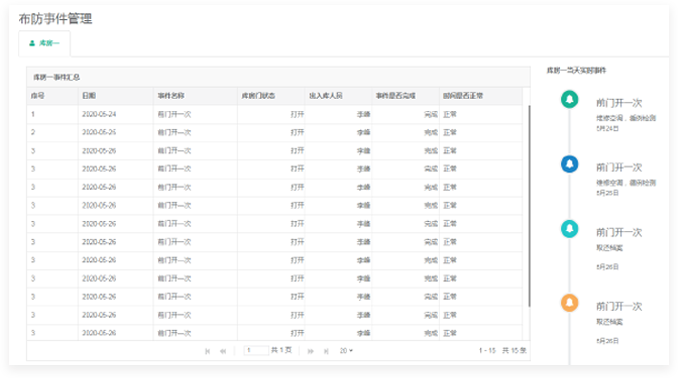Viewport: 678px width, 378px height.
Task: Click the 5月24日 timeline date
Action: [x=607, y=128]
